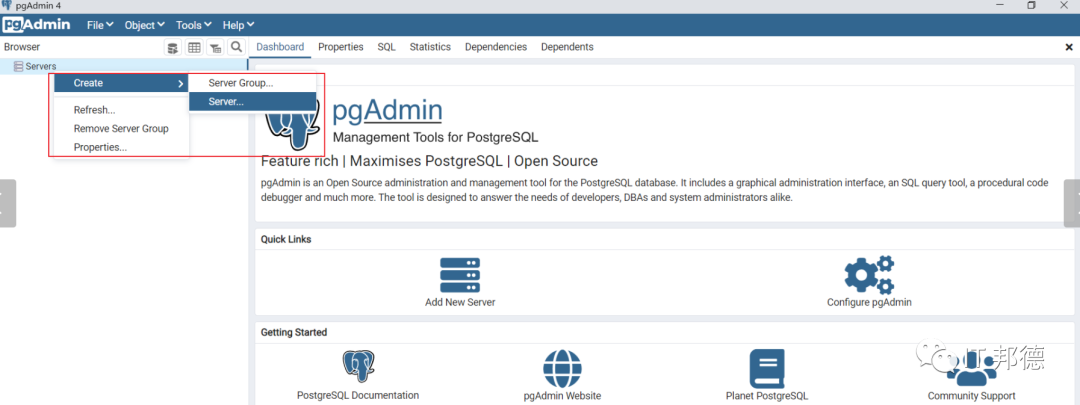Viewport: 1080px width, 405px height.
Task: Switch to the Dependents tab
Action: click(x=567, y=47)
